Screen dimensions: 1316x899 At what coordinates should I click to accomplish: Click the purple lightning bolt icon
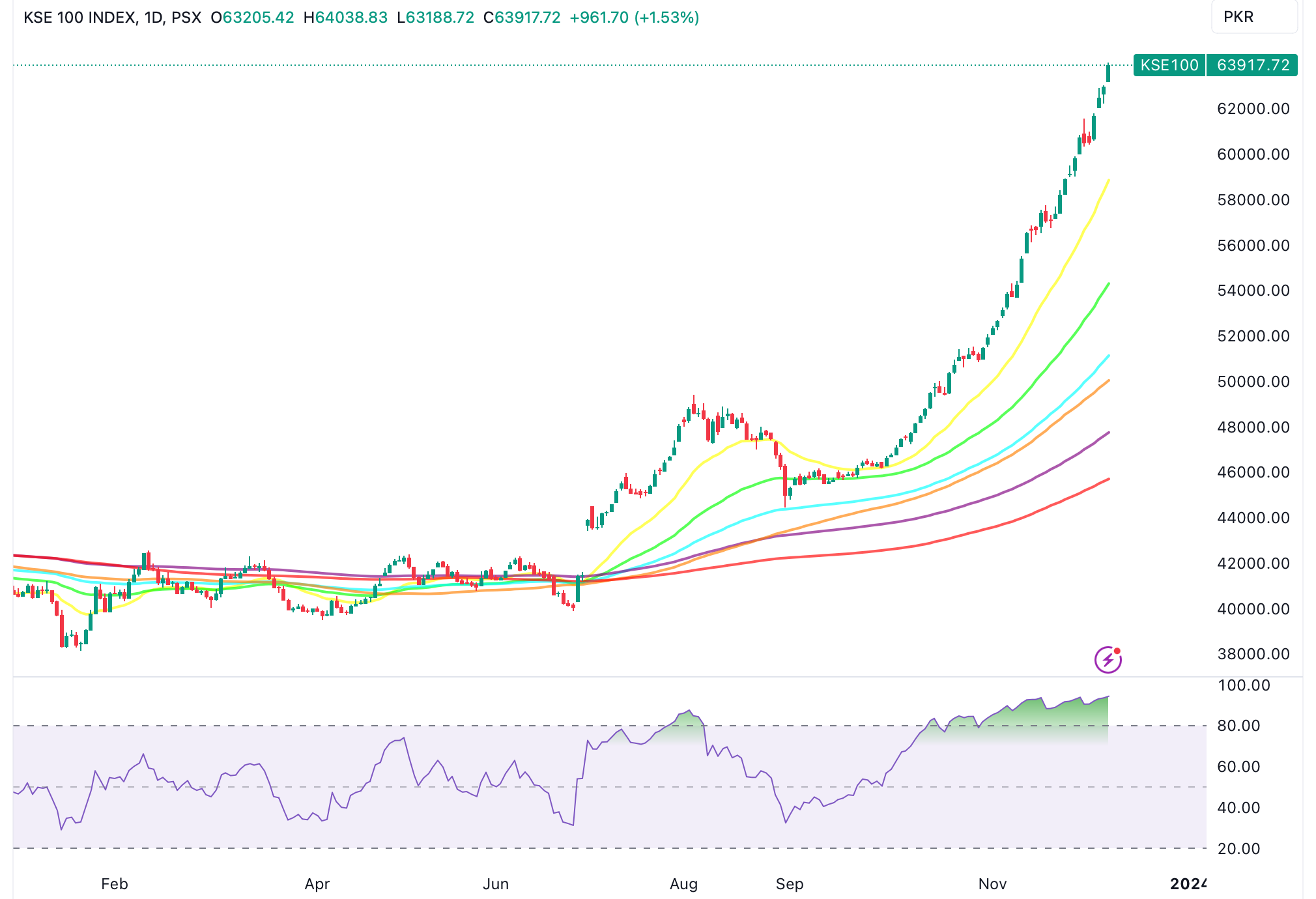click(1108, 660)
